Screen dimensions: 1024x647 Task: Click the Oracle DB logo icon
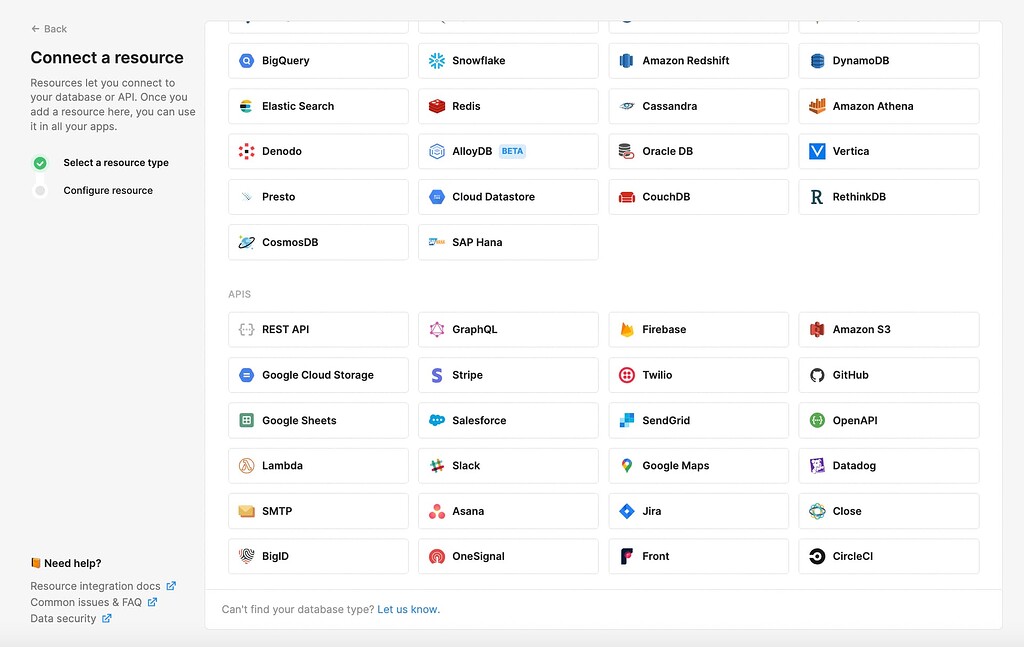click(x=626, y=151)
